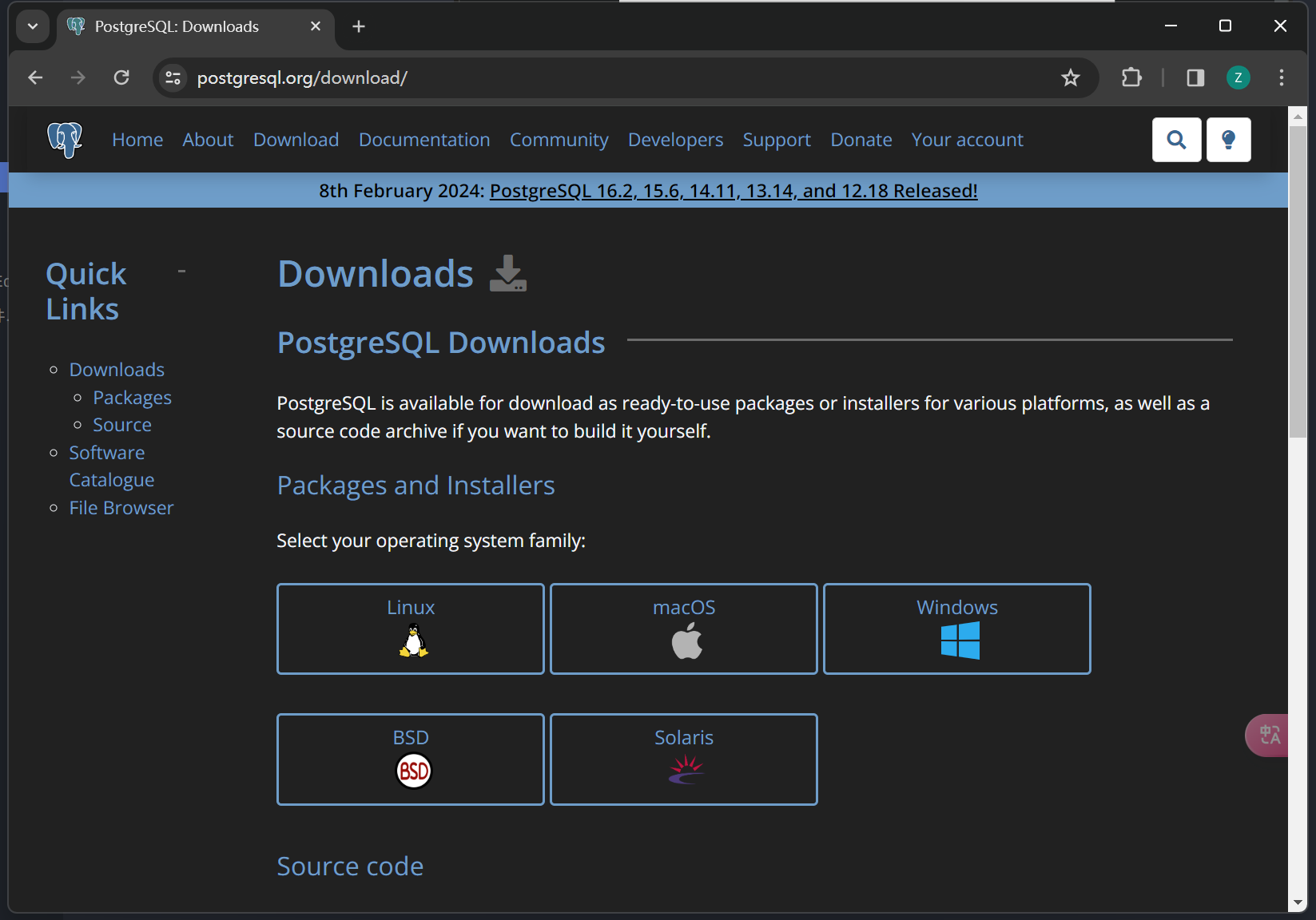The width and height of the screenshot is (1316, 920).
Task: Open Documentation in the nav bar
Action: (x=424, y=140)
